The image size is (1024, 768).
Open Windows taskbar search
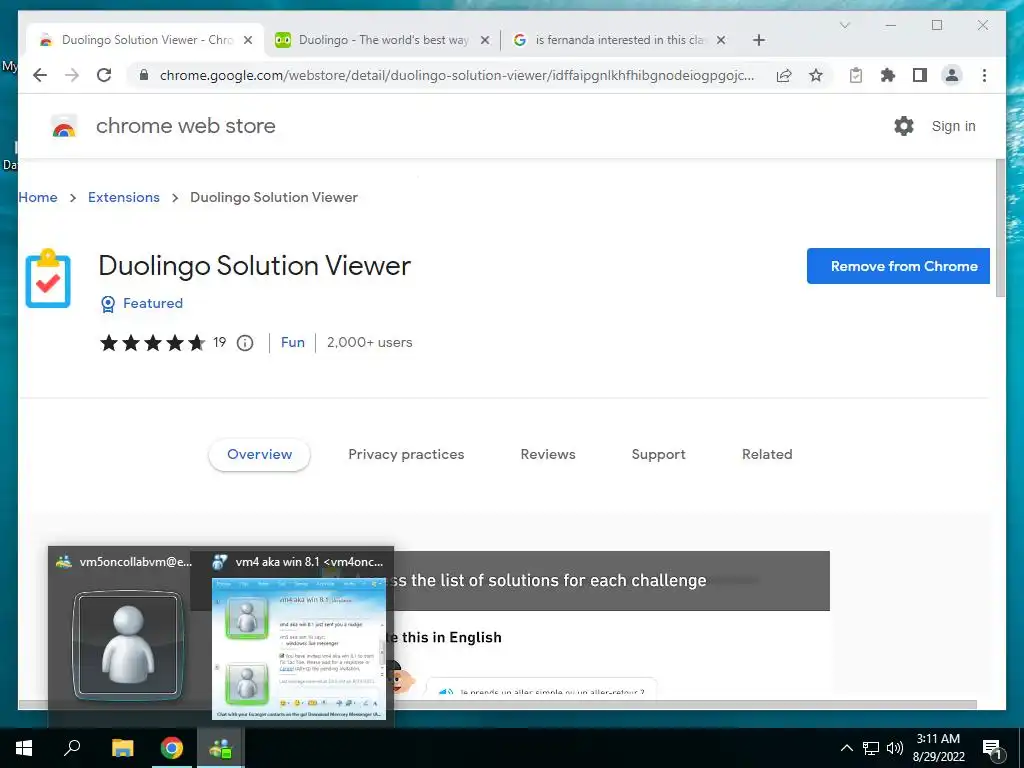72,748
